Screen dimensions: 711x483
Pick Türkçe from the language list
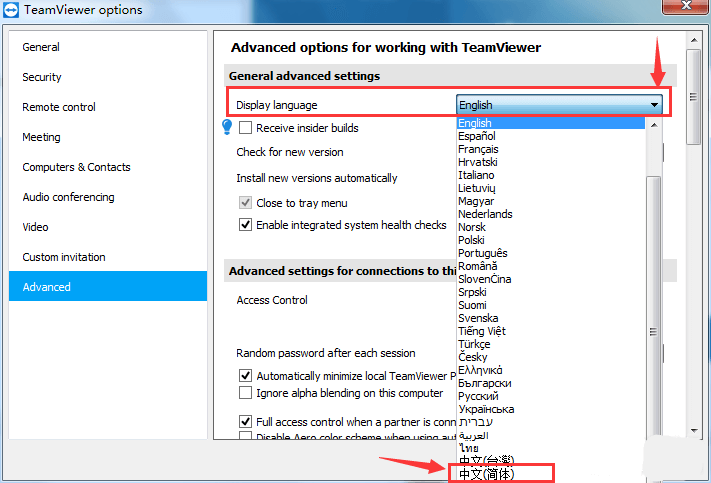[x=550, y=344]
